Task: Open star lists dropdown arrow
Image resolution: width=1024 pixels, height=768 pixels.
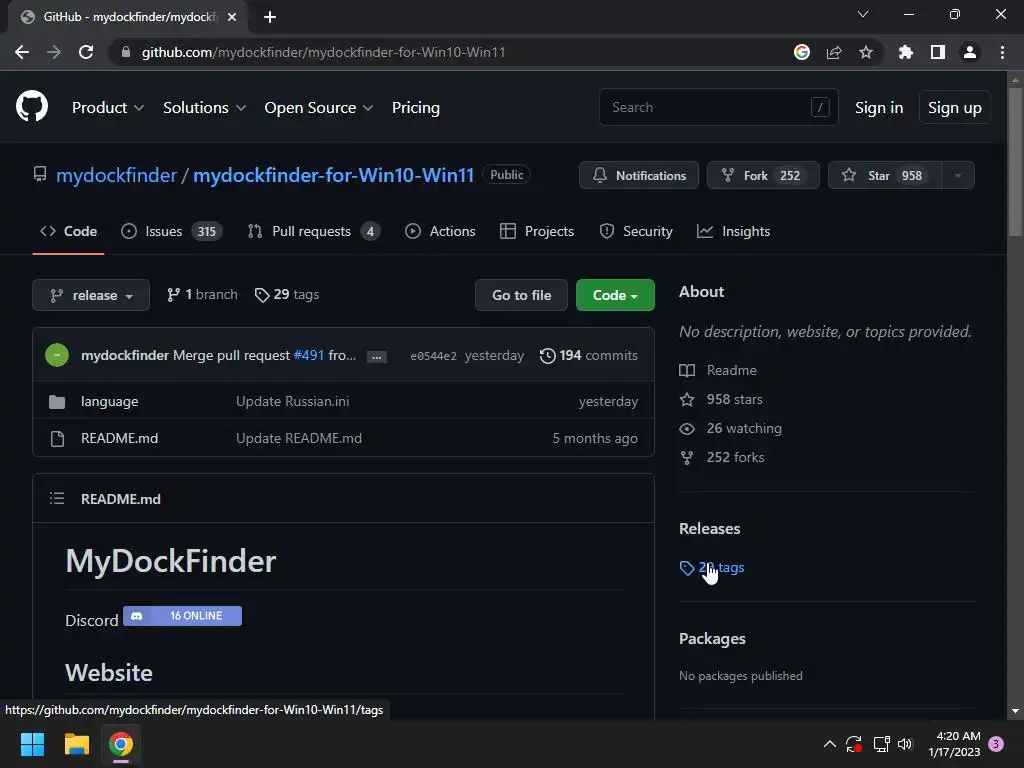Action: click(958, 175)
